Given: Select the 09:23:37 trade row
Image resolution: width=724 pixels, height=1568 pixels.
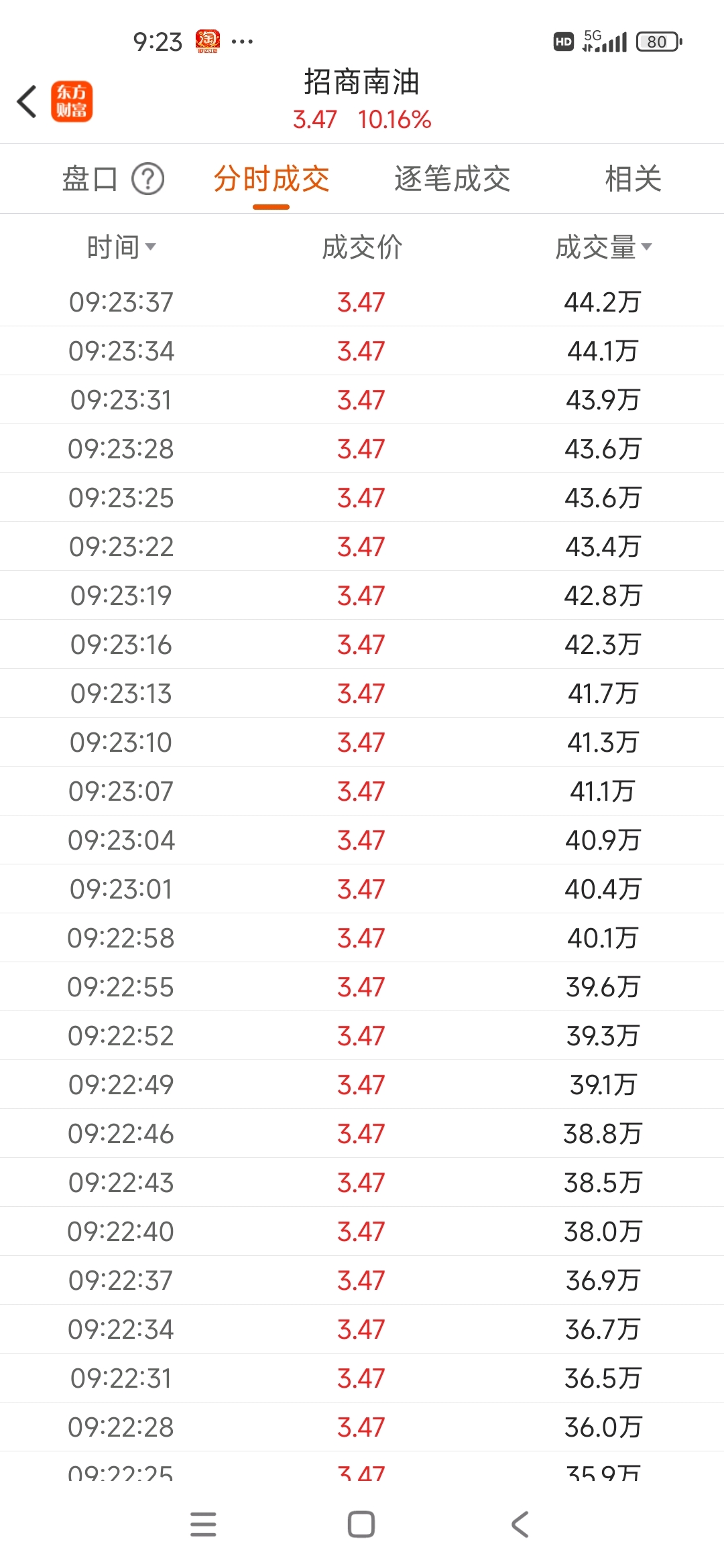Looking at the screenshot, I should 362,302.
